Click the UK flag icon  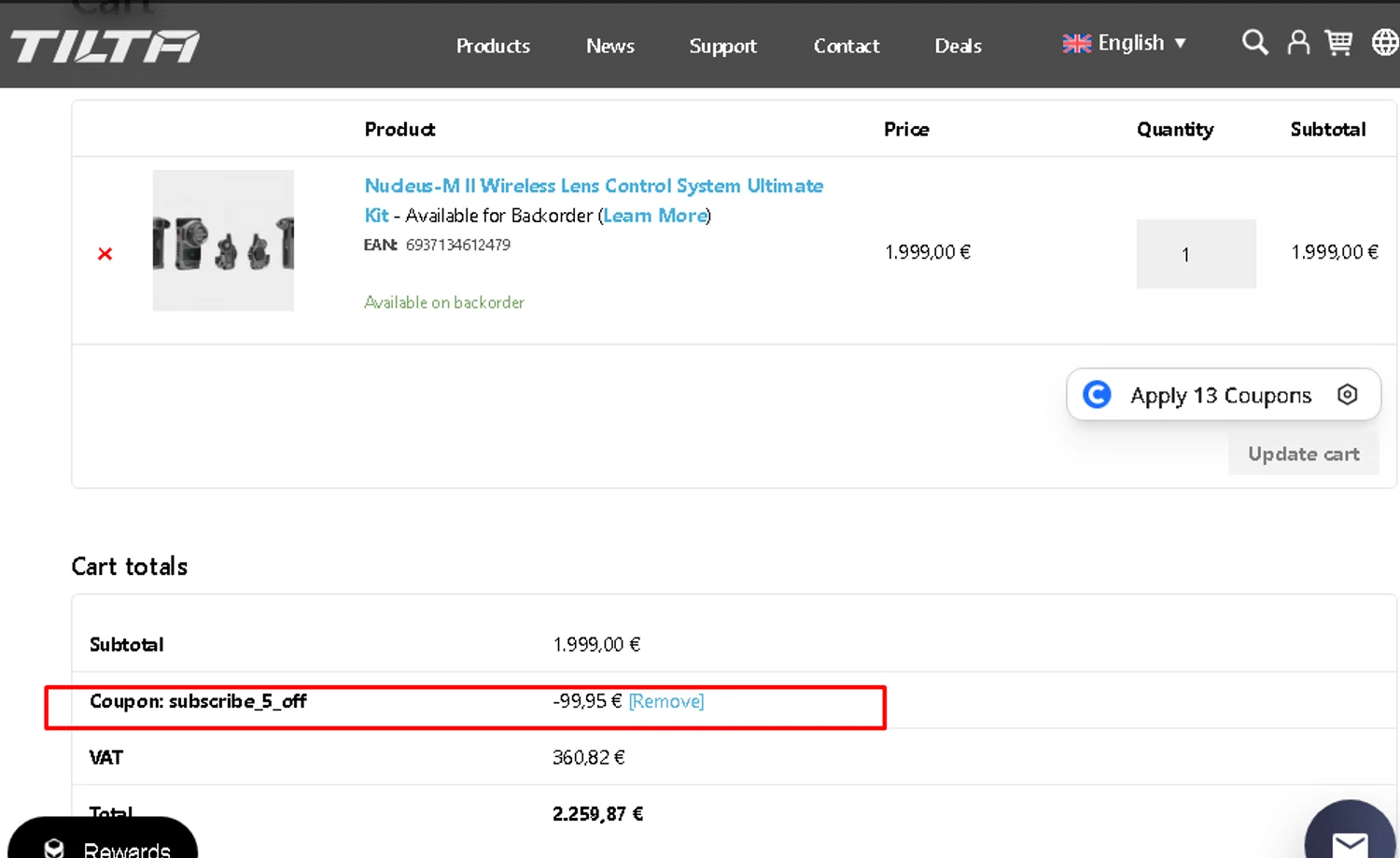tap(1076, 44)
